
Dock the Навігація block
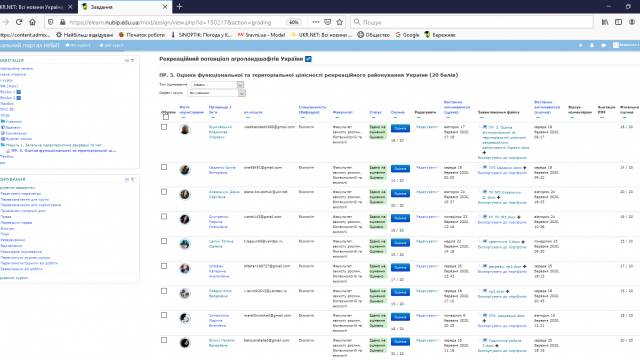132,60
